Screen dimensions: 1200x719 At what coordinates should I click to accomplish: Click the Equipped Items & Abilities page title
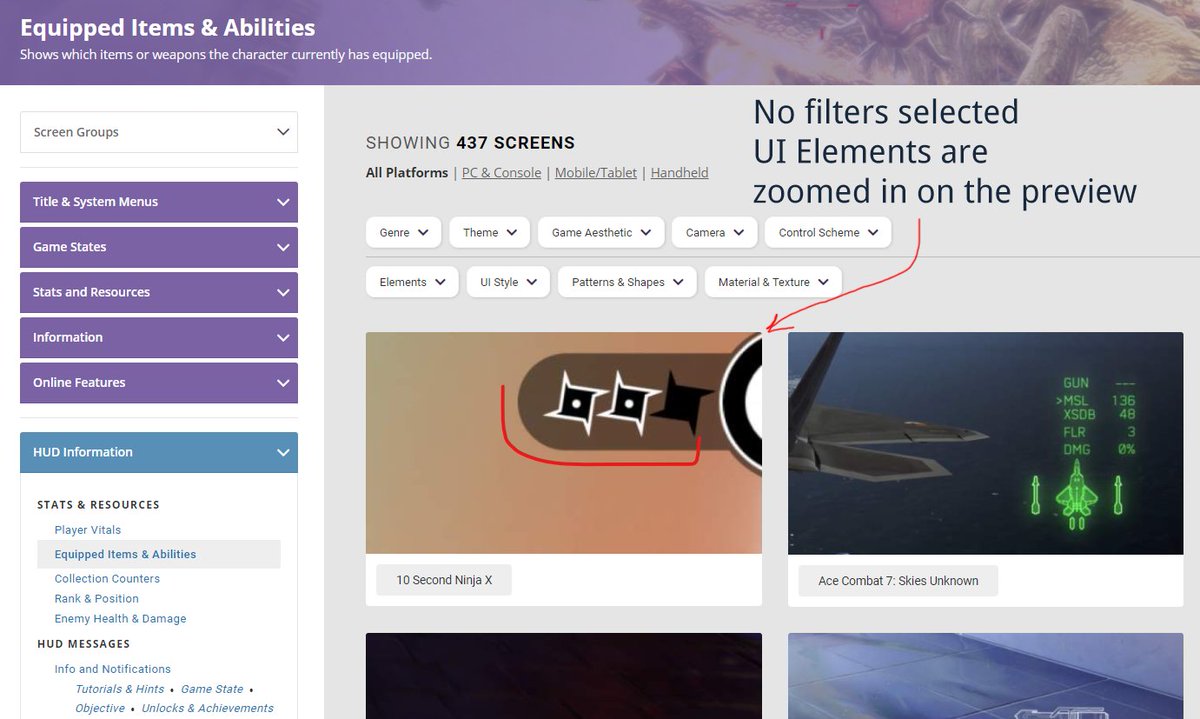click(168, 27)
